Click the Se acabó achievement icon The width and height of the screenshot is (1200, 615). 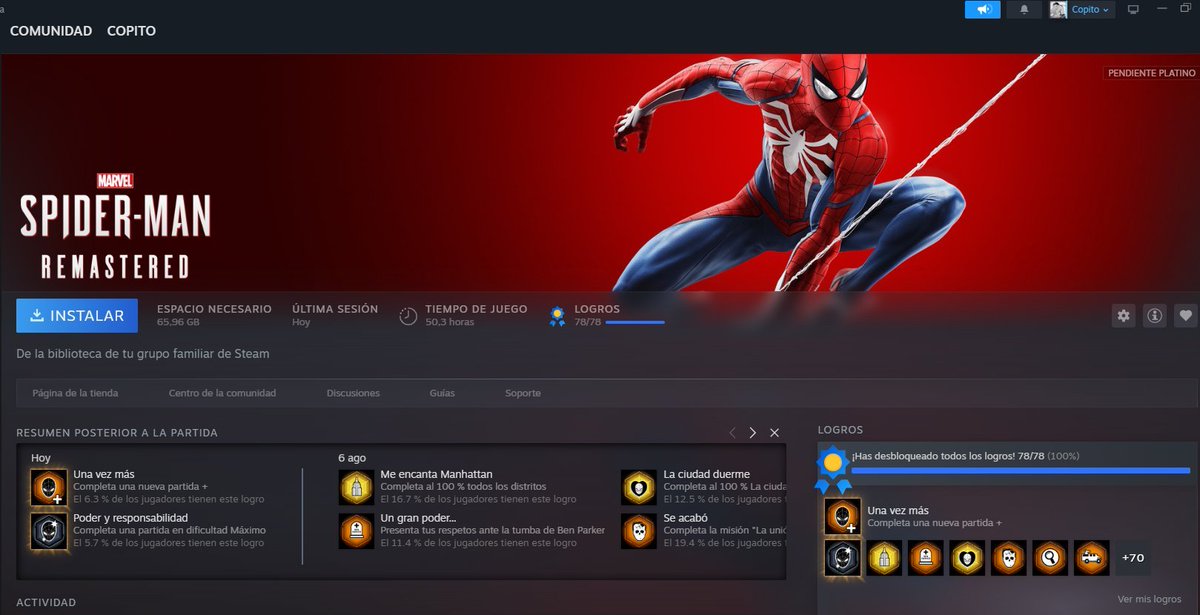click(638, 530)
